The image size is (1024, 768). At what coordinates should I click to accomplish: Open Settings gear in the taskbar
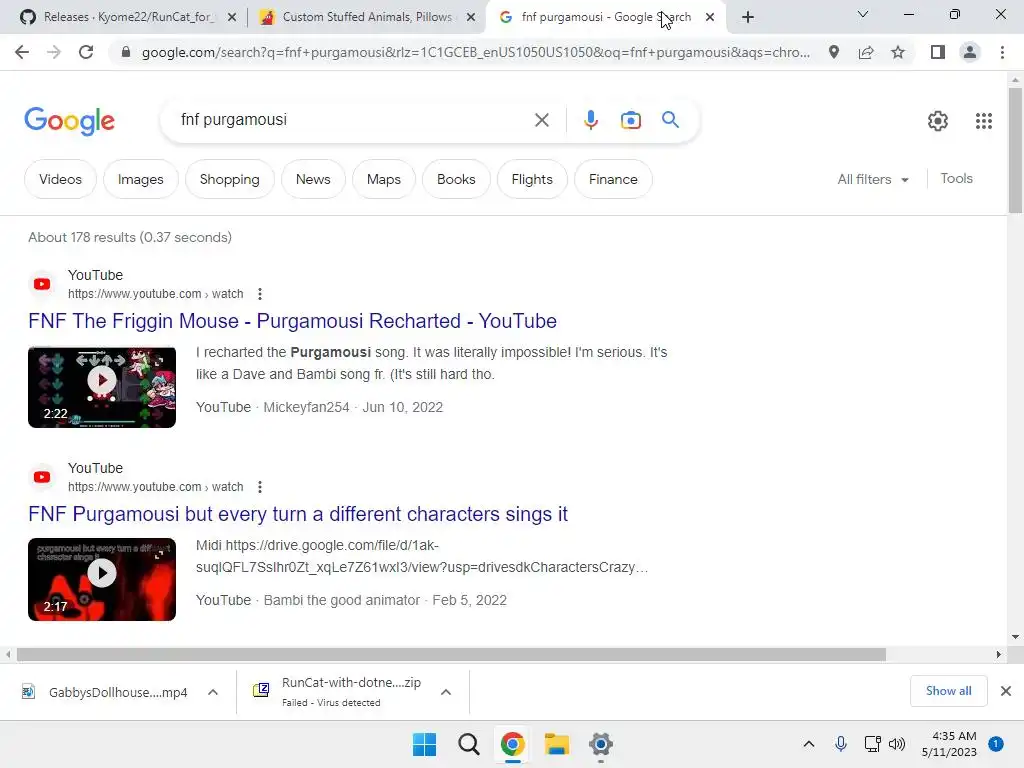point(600,744)
